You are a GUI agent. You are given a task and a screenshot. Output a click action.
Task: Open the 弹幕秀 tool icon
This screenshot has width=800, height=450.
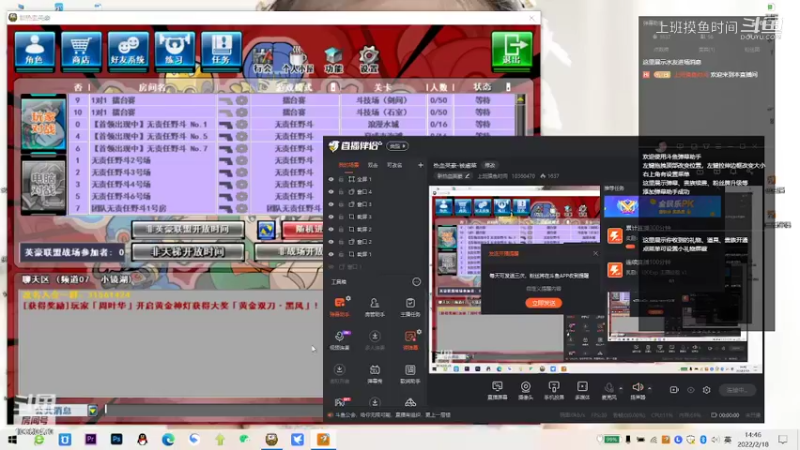[374, 374]
